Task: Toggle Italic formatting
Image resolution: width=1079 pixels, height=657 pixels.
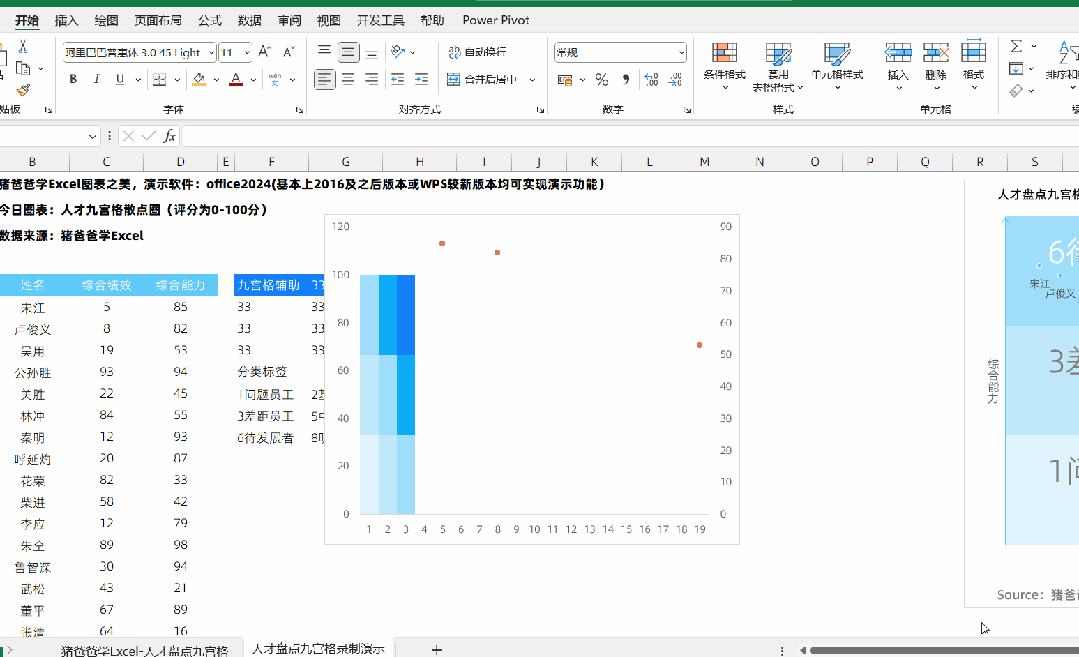Action: coord(96,80)
